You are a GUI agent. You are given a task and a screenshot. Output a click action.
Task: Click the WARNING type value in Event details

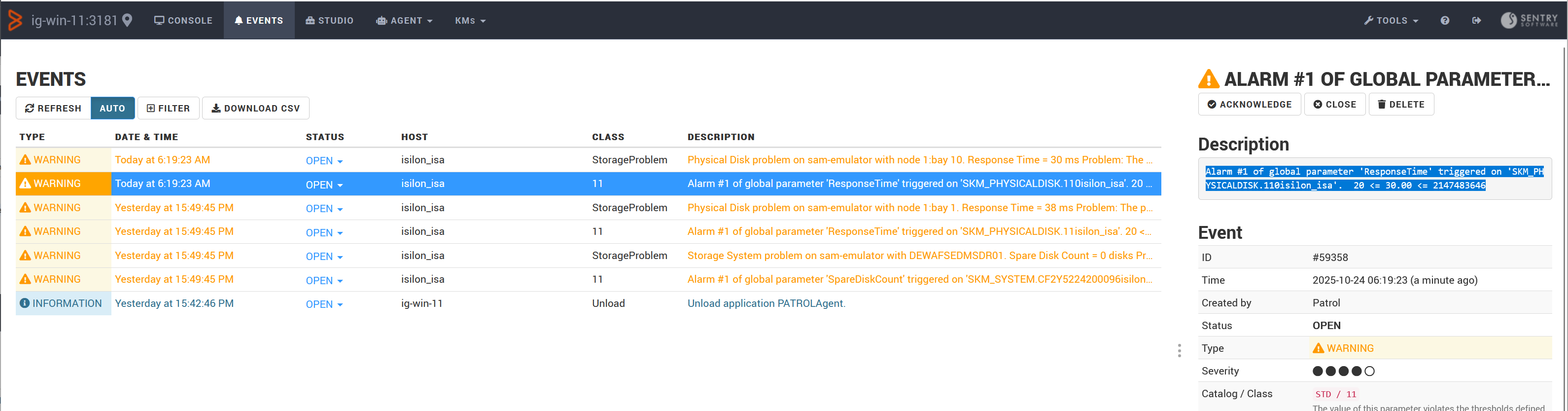(x=1343, y=348)
